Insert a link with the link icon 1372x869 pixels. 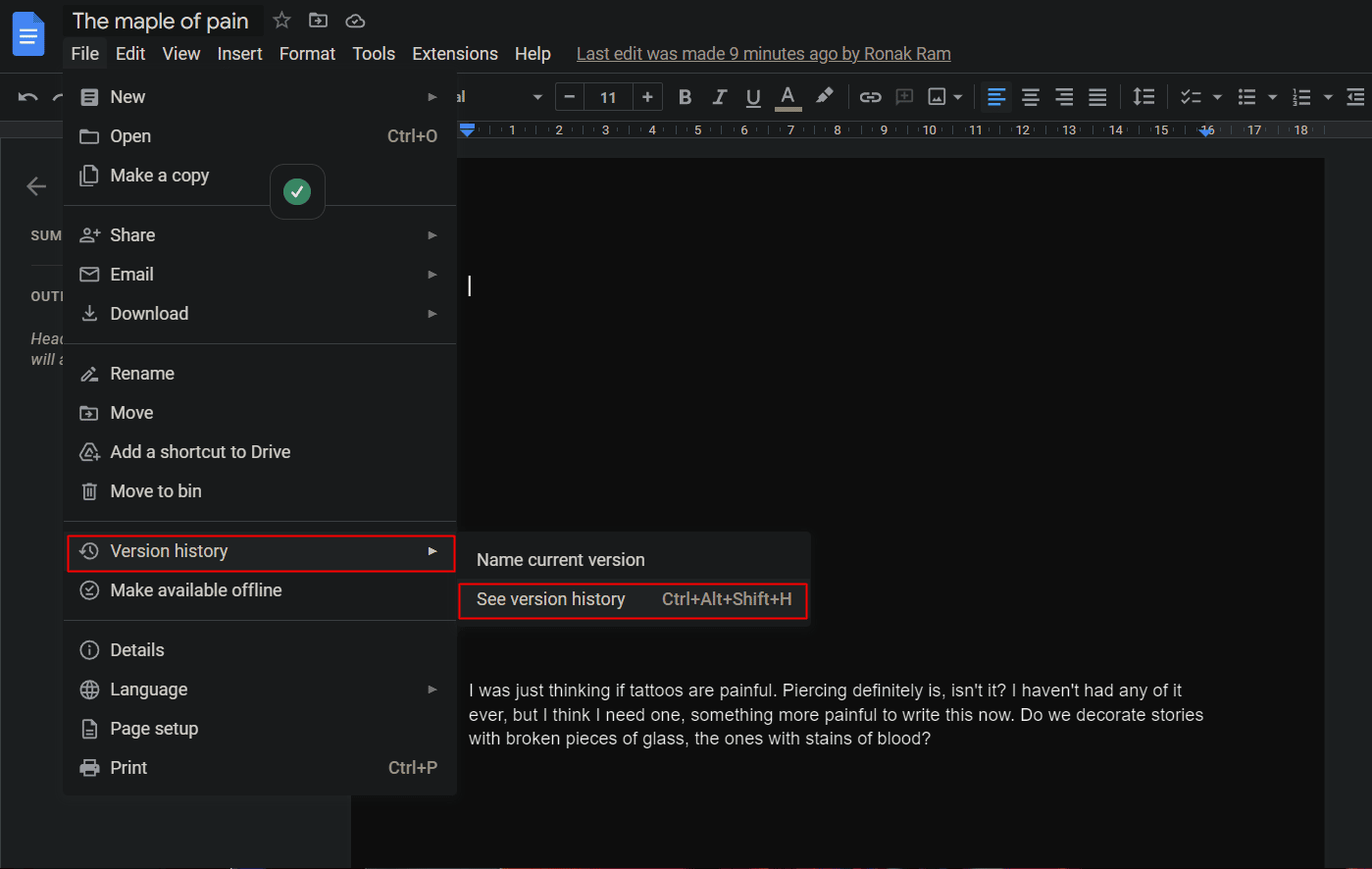870,96
